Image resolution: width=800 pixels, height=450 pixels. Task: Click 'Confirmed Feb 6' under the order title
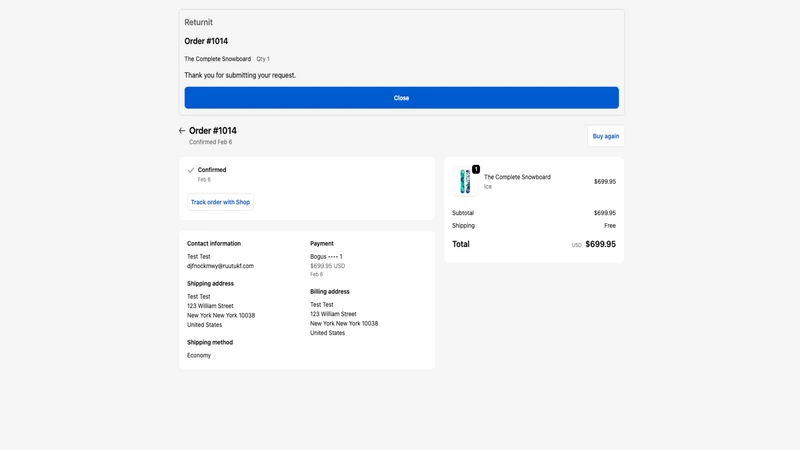(x=210, y=142)
